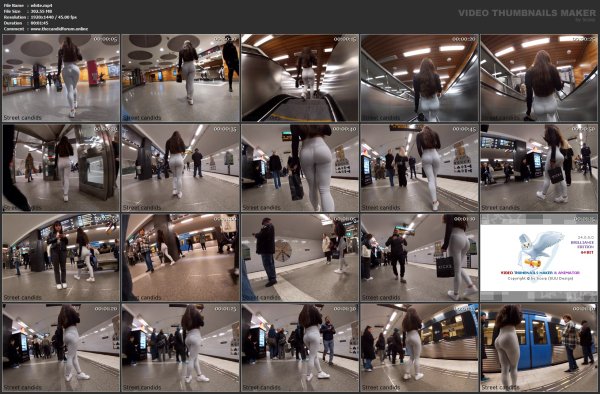Select the thumbnail stamped 00:00:05
The width and height of the screenshot is (600, 394).
tap(61, 78)
